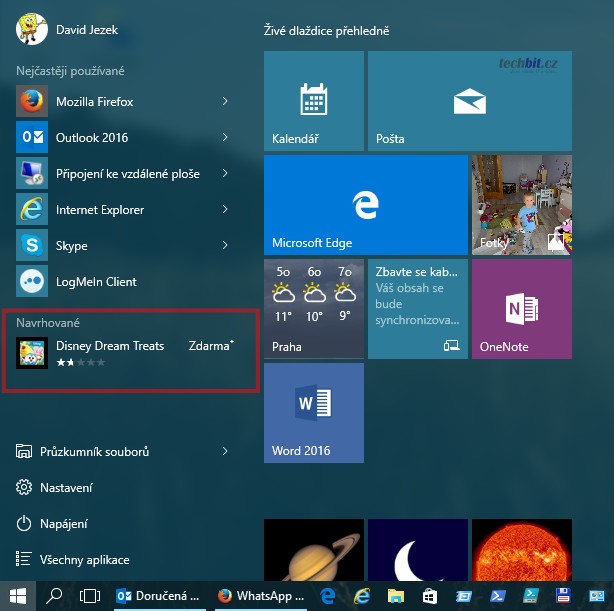Click Disney Dream Treats star rating
The height and width of the screenshot is (611, 614).
(81, 362)
